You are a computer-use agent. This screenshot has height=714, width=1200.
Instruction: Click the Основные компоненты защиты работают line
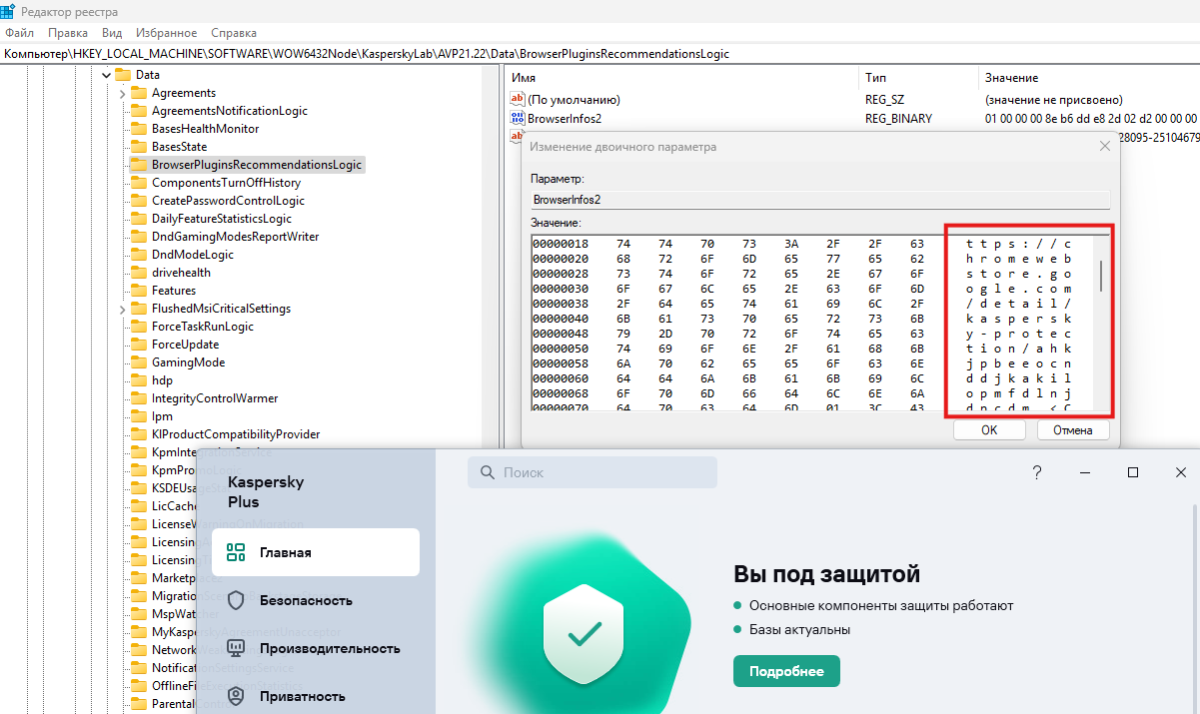tap(881, 606)
